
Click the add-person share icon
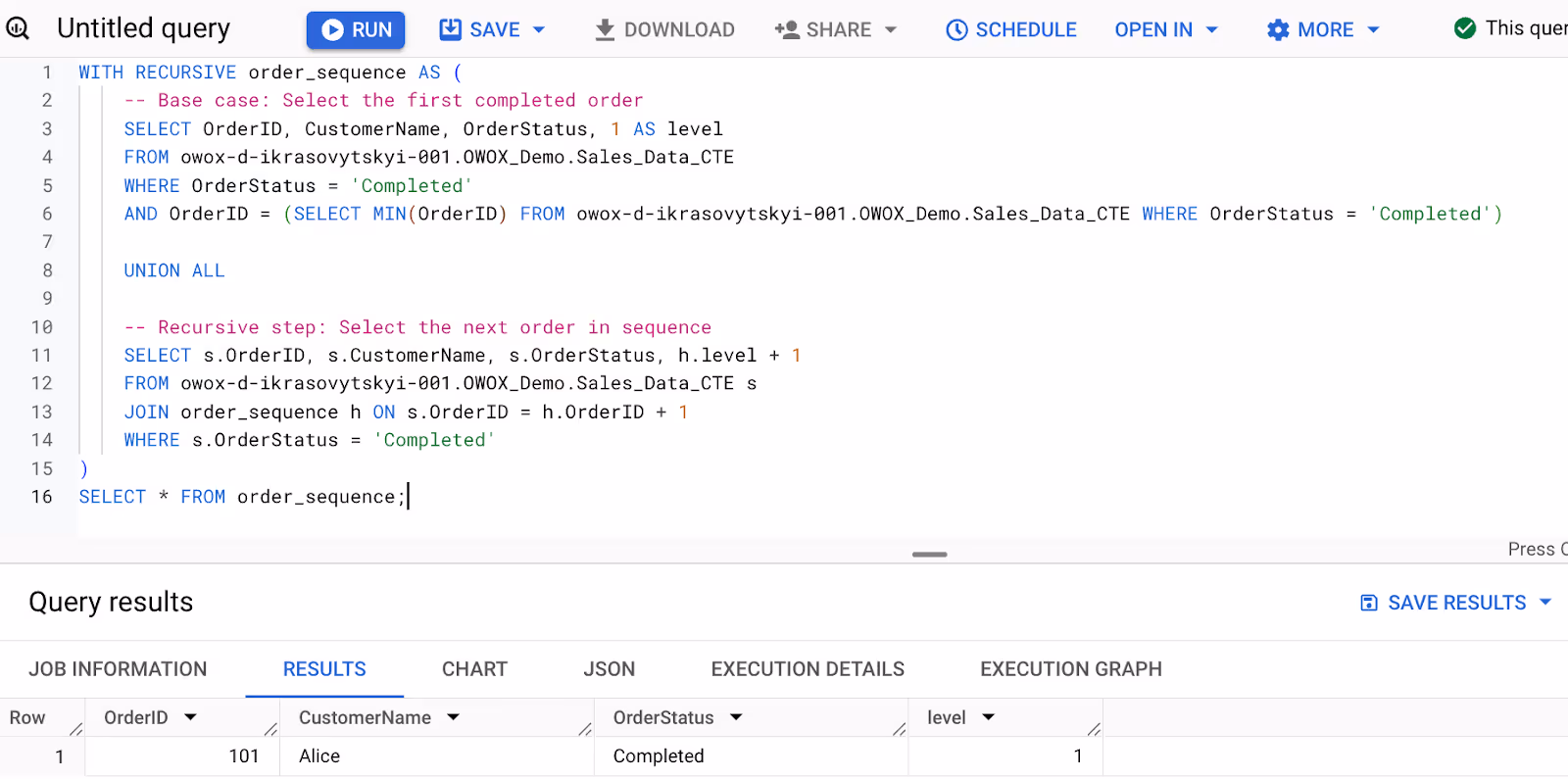point(787,29)
